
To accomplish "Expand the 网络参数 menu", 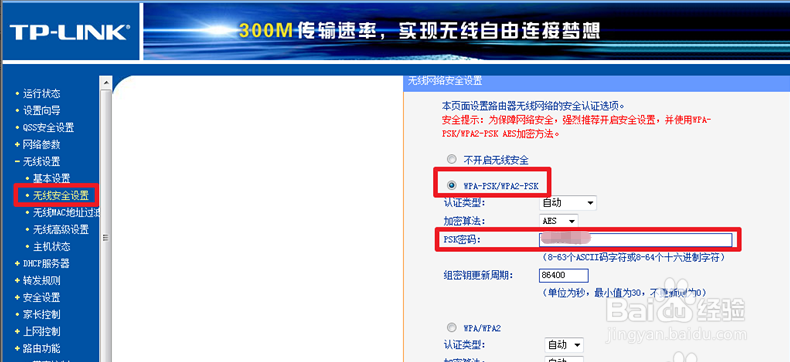I will (41, 145).
